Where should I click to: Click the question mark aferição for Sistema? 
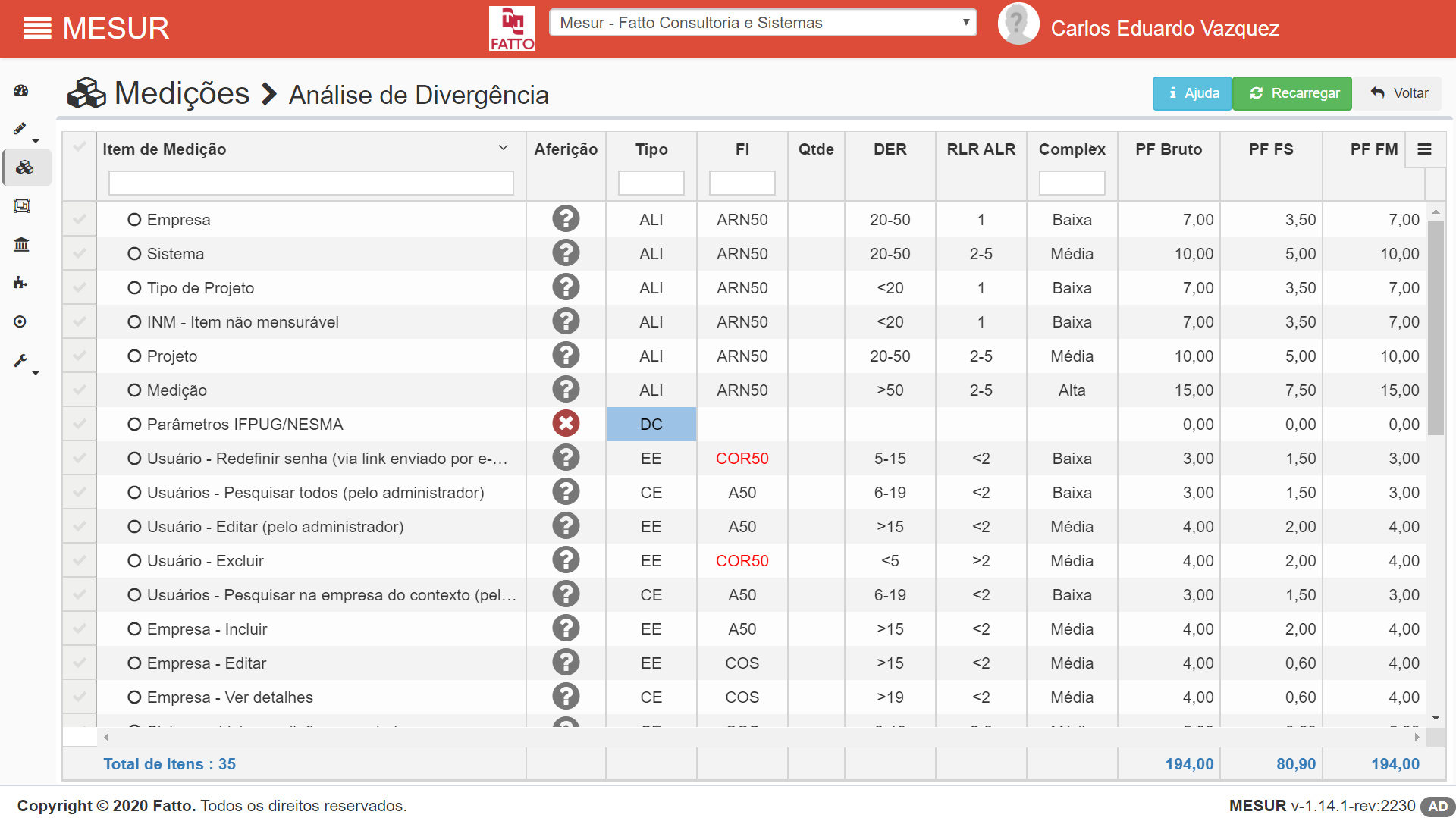(x=566, y=253)
